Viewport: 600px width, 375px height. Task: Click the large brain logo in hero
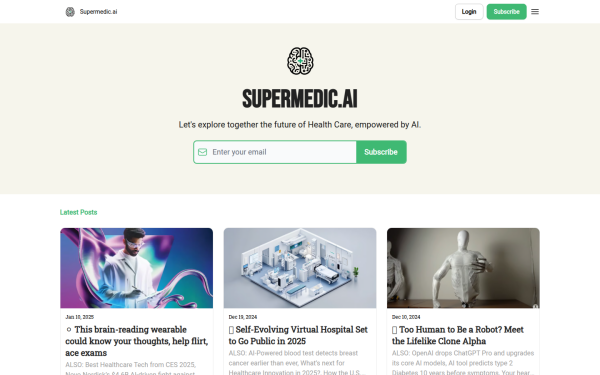[x=300, y=61]
